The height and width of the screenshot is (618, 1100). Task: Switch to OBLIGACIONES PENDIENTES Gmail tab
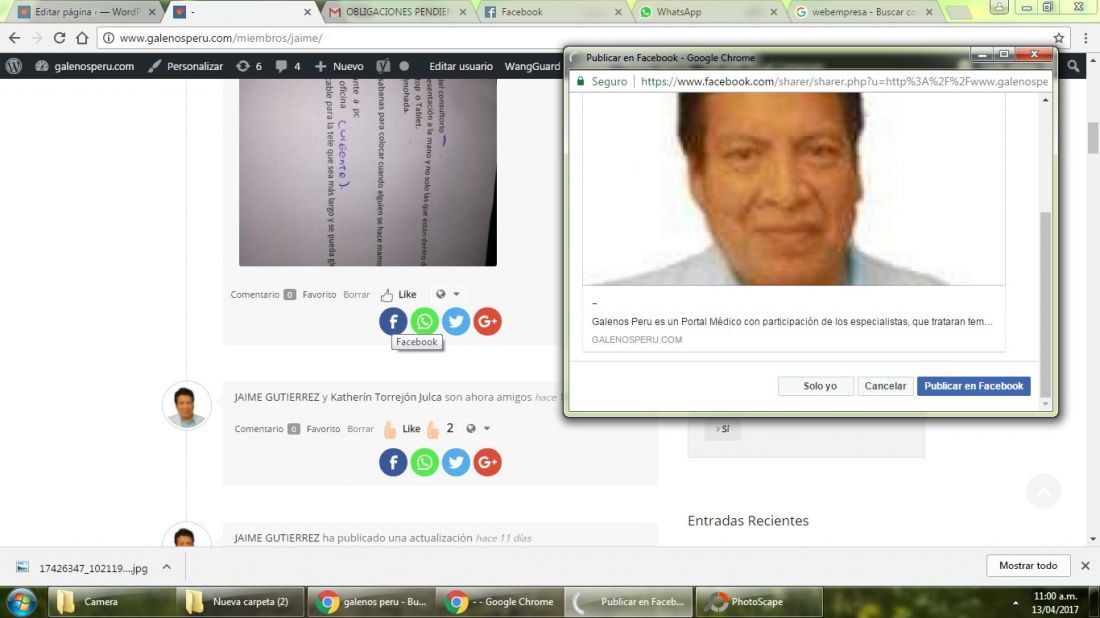coord(397,12)
